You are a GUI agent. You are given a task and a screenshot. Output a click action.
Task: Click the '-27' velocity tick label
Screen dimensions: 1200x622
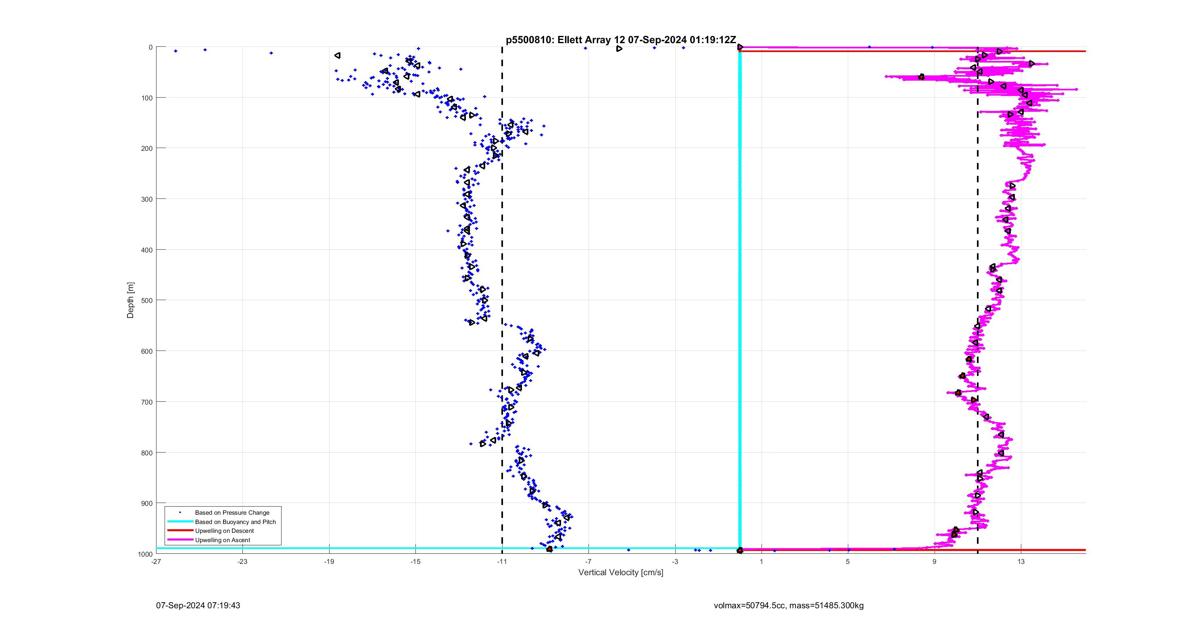156,562
